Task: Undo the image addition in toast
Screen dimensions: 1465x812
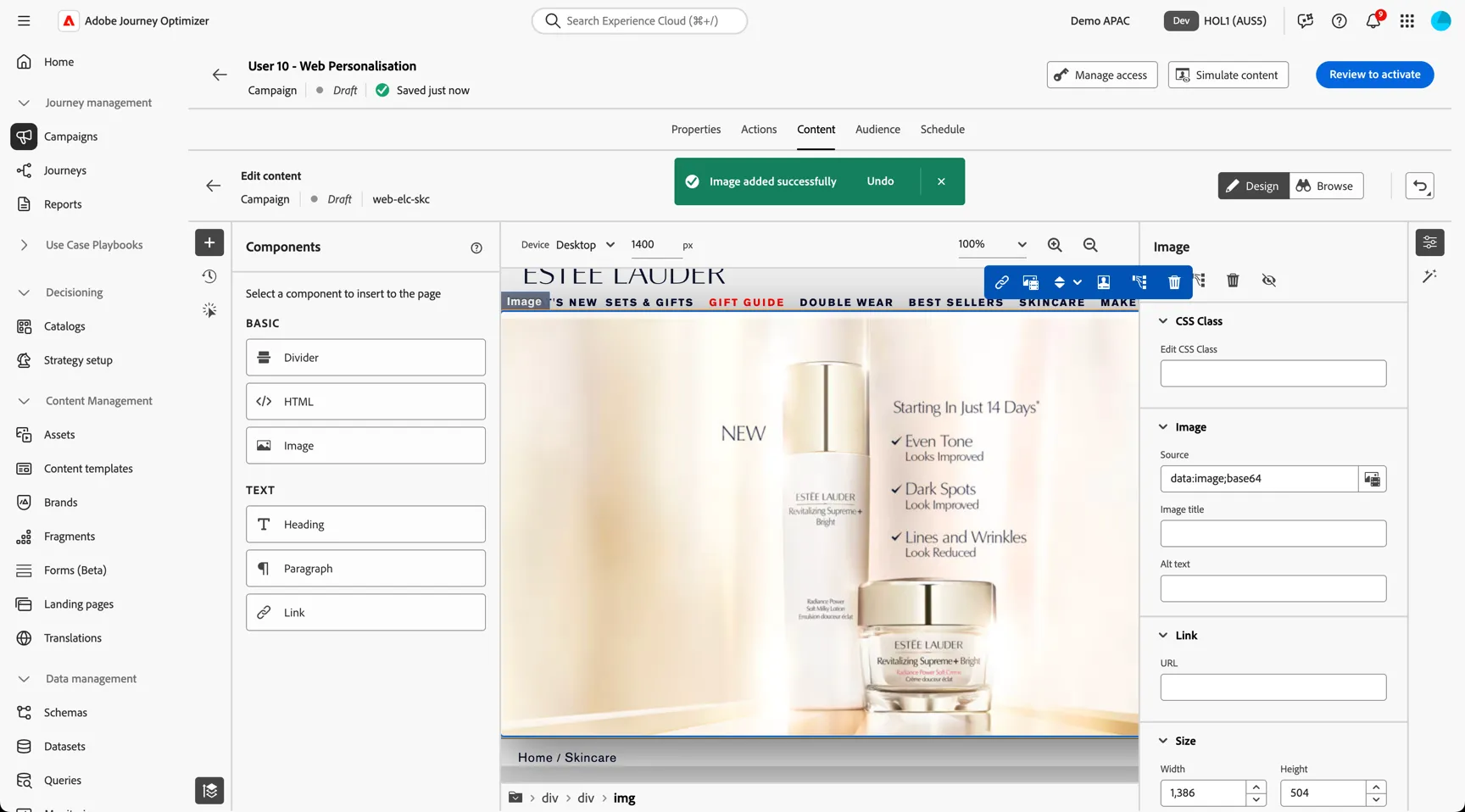Action: click(x=880, y=181)
